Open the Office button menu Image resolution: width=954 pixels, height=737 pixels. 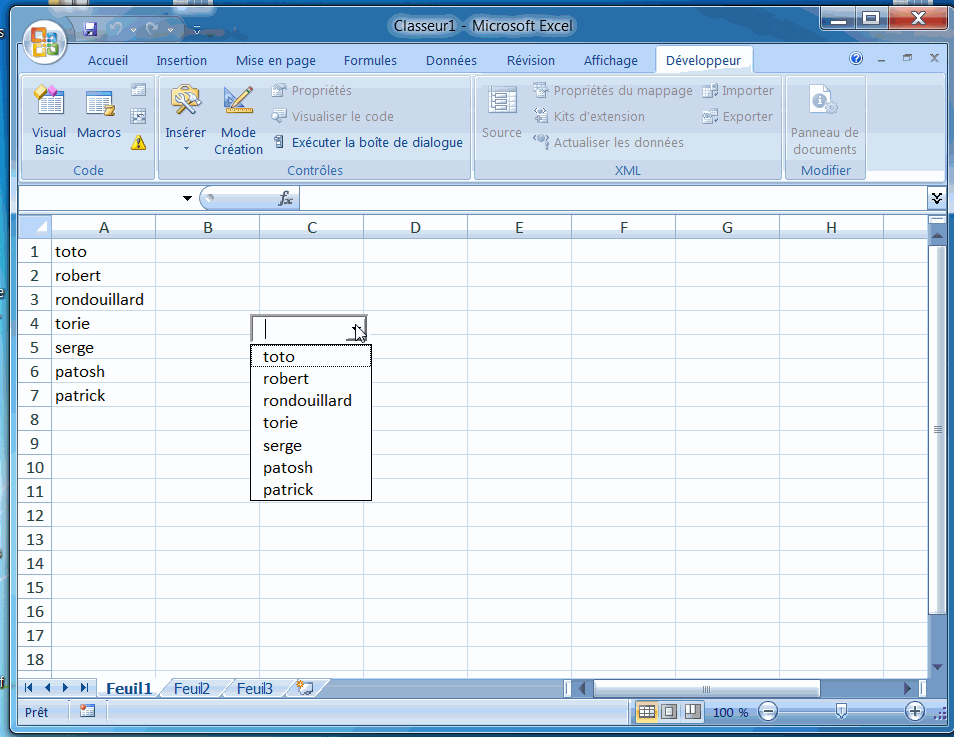coord(44,43)
